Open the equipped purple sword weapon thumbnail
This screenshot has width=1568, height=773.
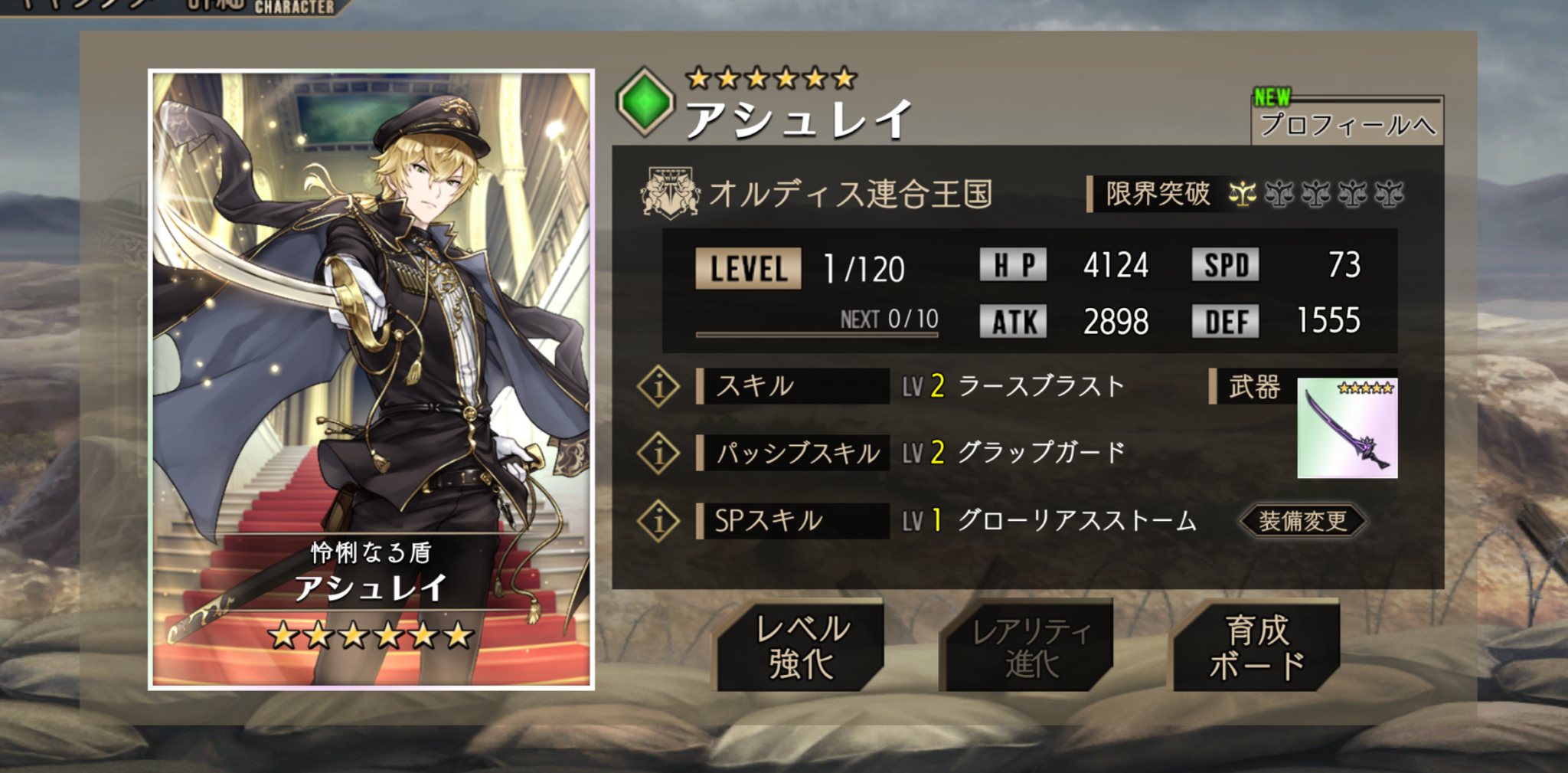1347,427
